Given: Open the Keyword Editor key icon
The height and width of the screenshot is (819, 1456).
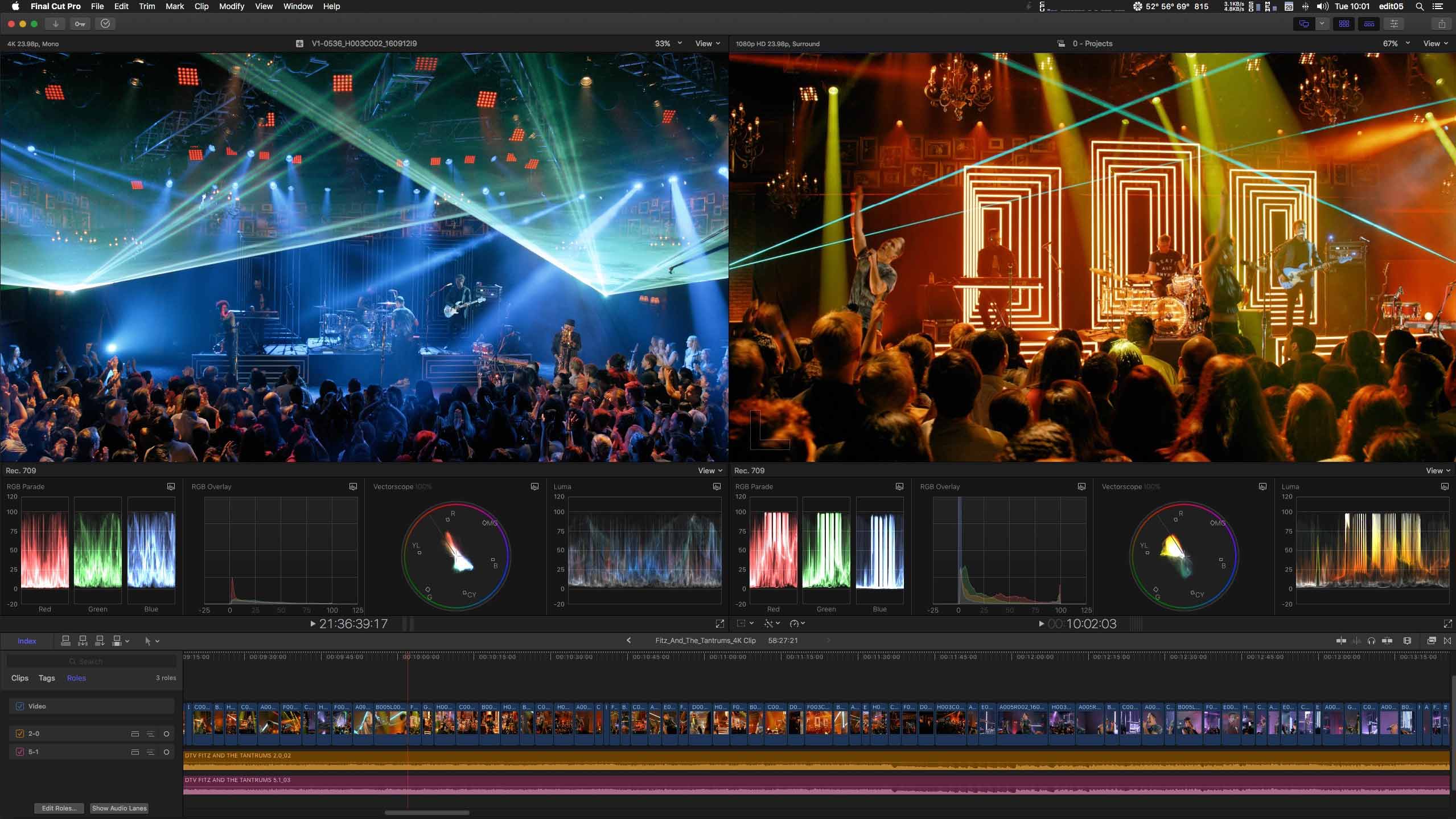Looking at the screenshot, I should click(80, 23).
